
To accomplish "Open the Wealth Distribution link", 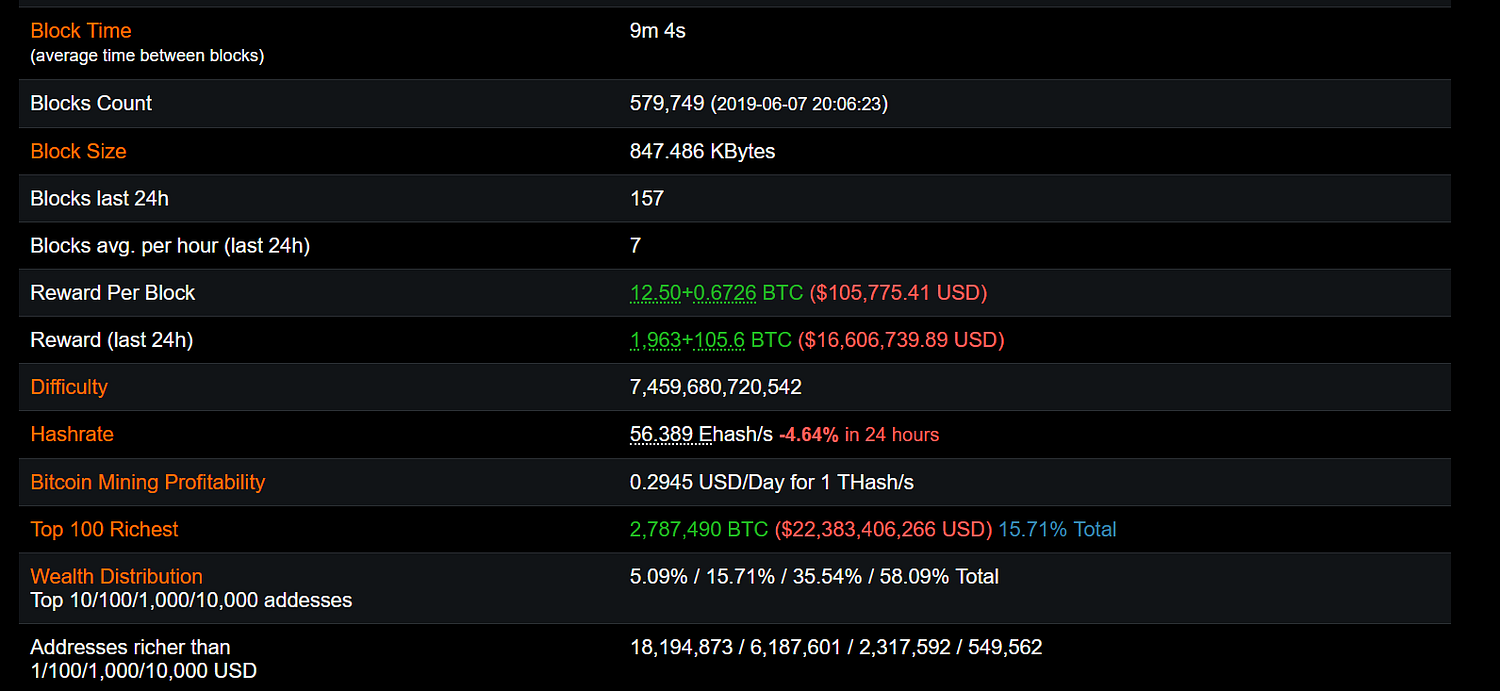I will pyautogui.click(x=117, y=576).
